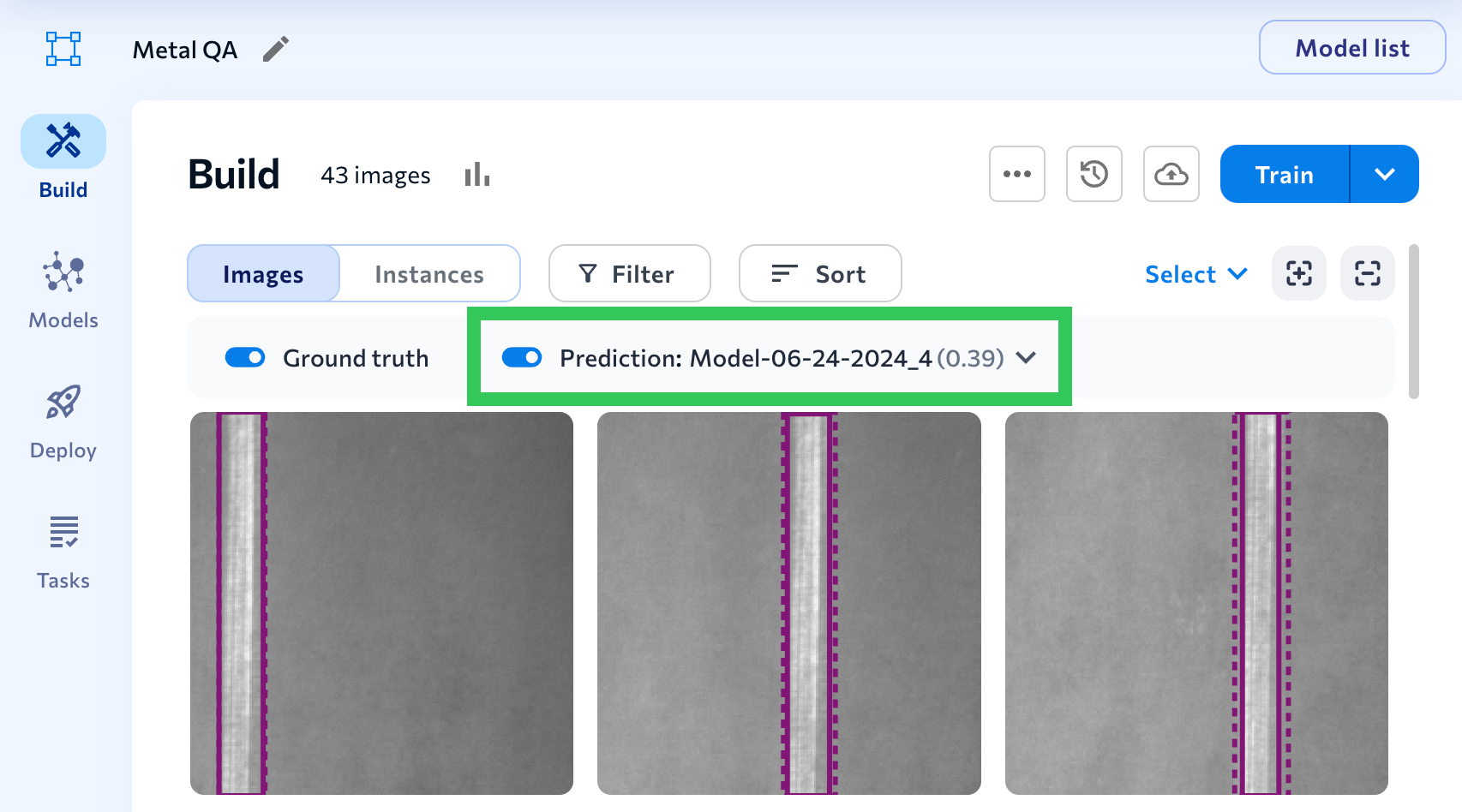This screenshot has height=812, width=1462.
Task: Open the first metal image thumbnail
Action: [381, 602]
